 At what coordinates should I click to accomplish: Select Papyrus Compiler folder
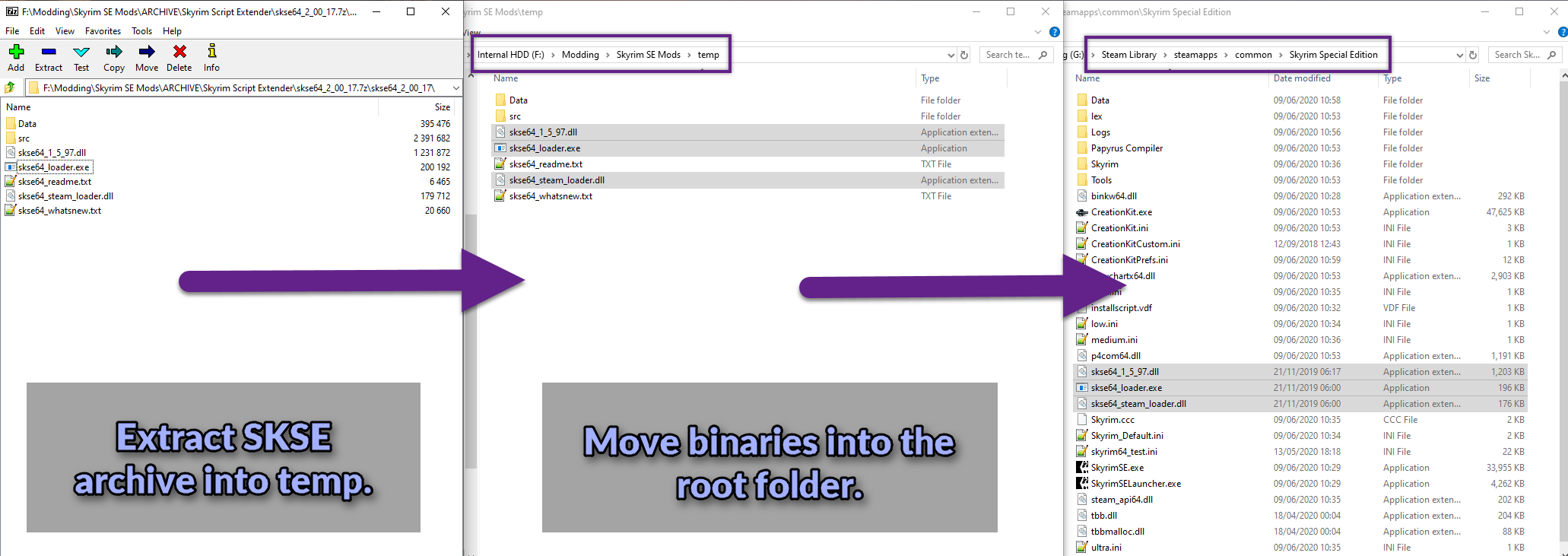pyautogui.click(x=1127, y=148)
